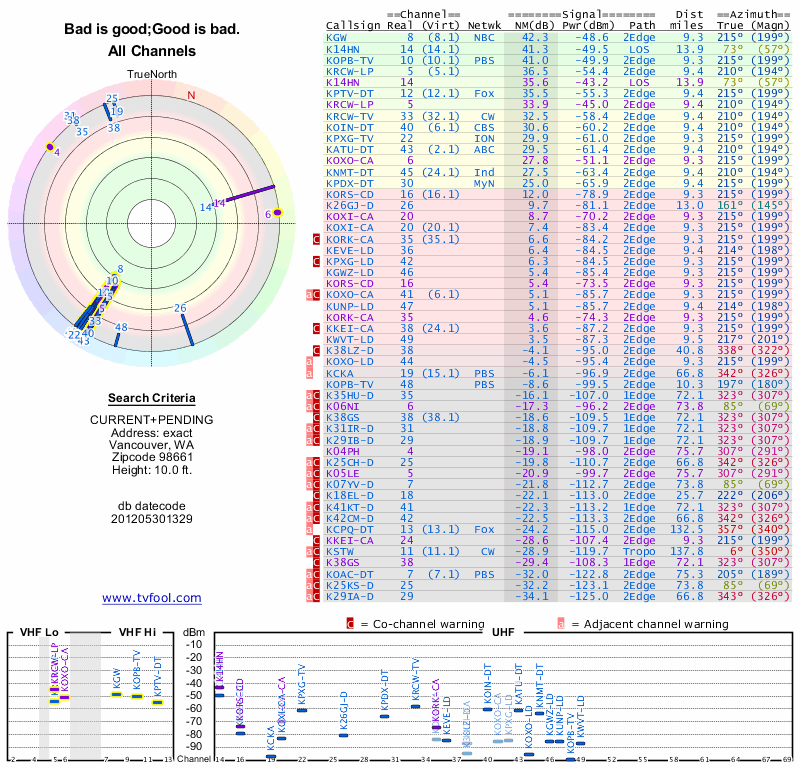Click the adjacent channel warning legend icon
The width and height of the screenshot is (800, 768).
tap(561, 623)
